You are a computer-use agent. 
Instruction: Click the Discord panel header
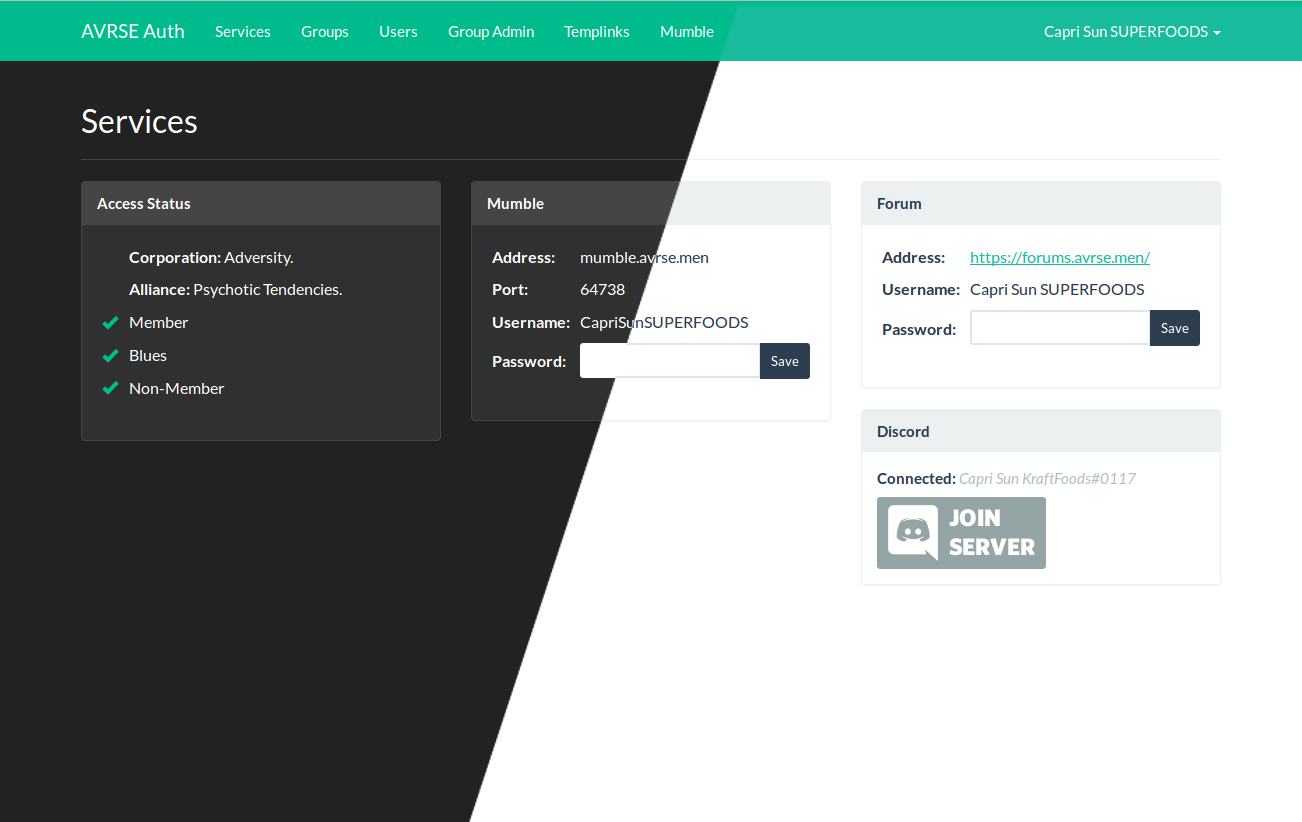coord(1041,431)
